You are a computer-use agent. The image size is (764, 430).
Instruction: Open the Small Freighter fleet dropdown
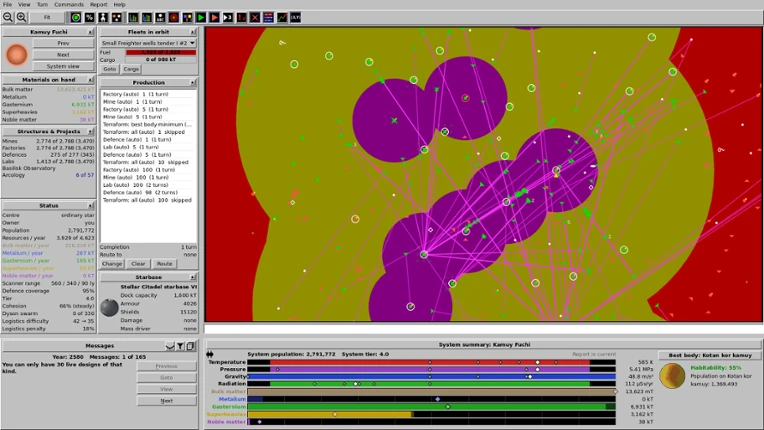point(148,43)
